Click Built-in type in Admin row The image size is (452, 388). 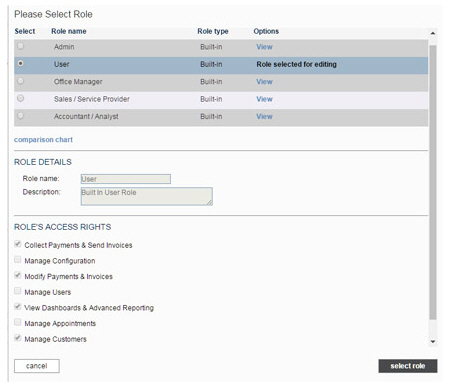[x=211, y=47]
